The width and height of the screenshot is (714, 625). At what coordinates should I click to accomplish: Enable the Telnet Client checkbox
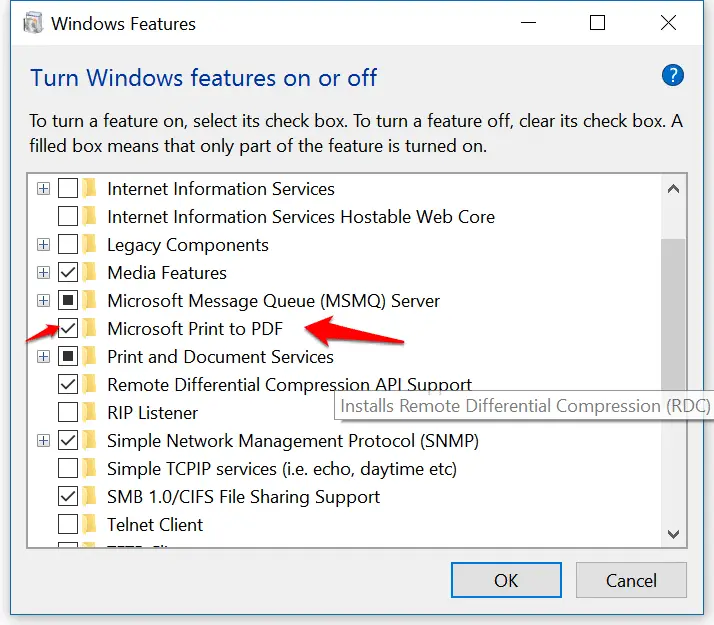[x=68, y=524]
